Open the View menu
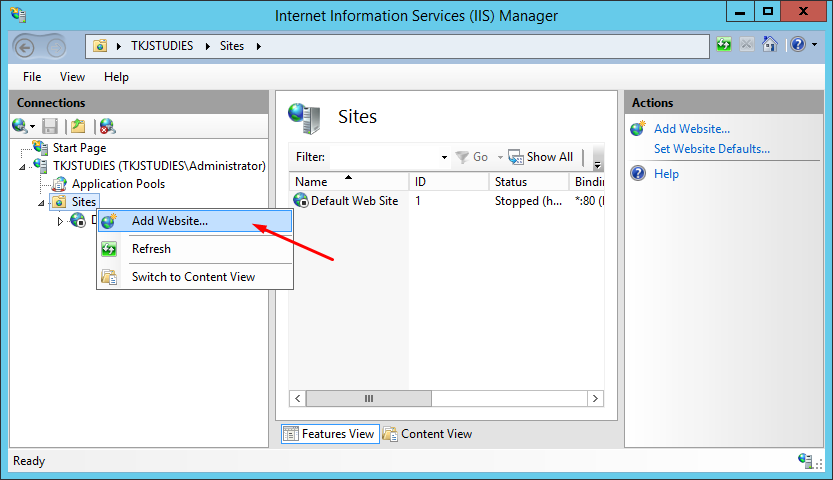The width and height of the screenshot is (833, 480). coord(72,77)
